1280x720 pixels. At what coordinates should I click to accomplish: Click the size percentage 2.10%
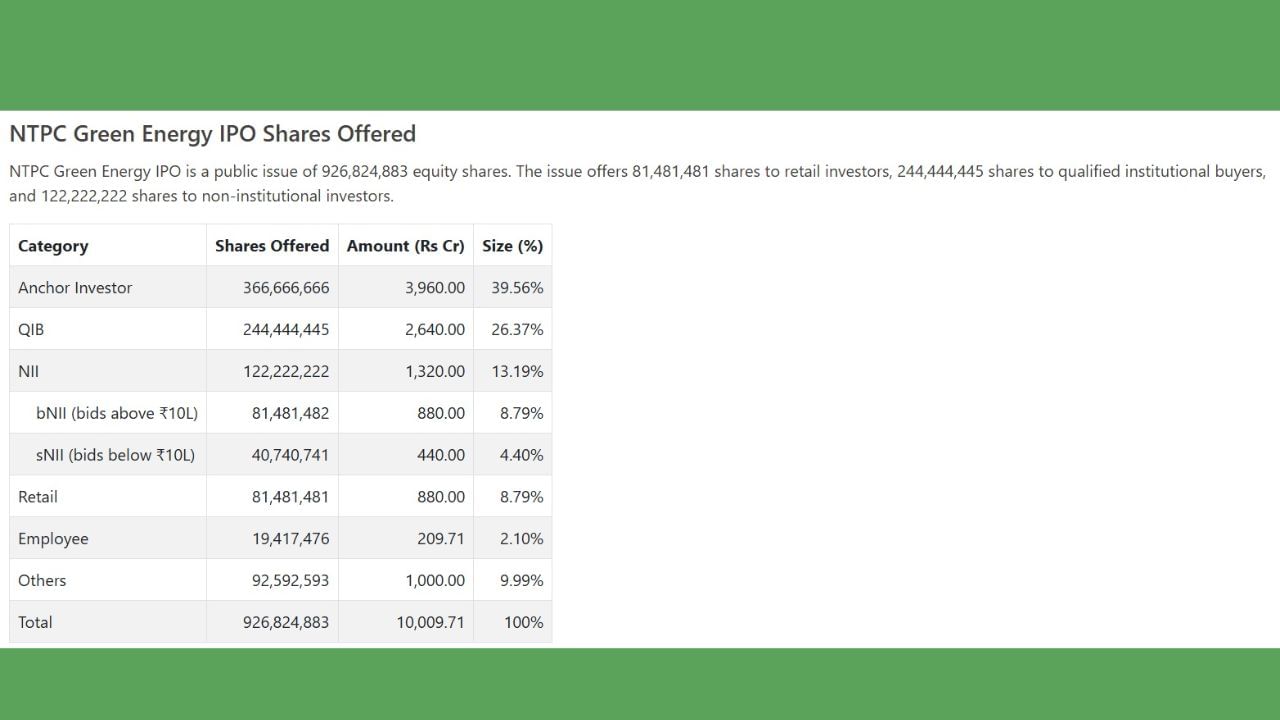[x=522, y=539]
